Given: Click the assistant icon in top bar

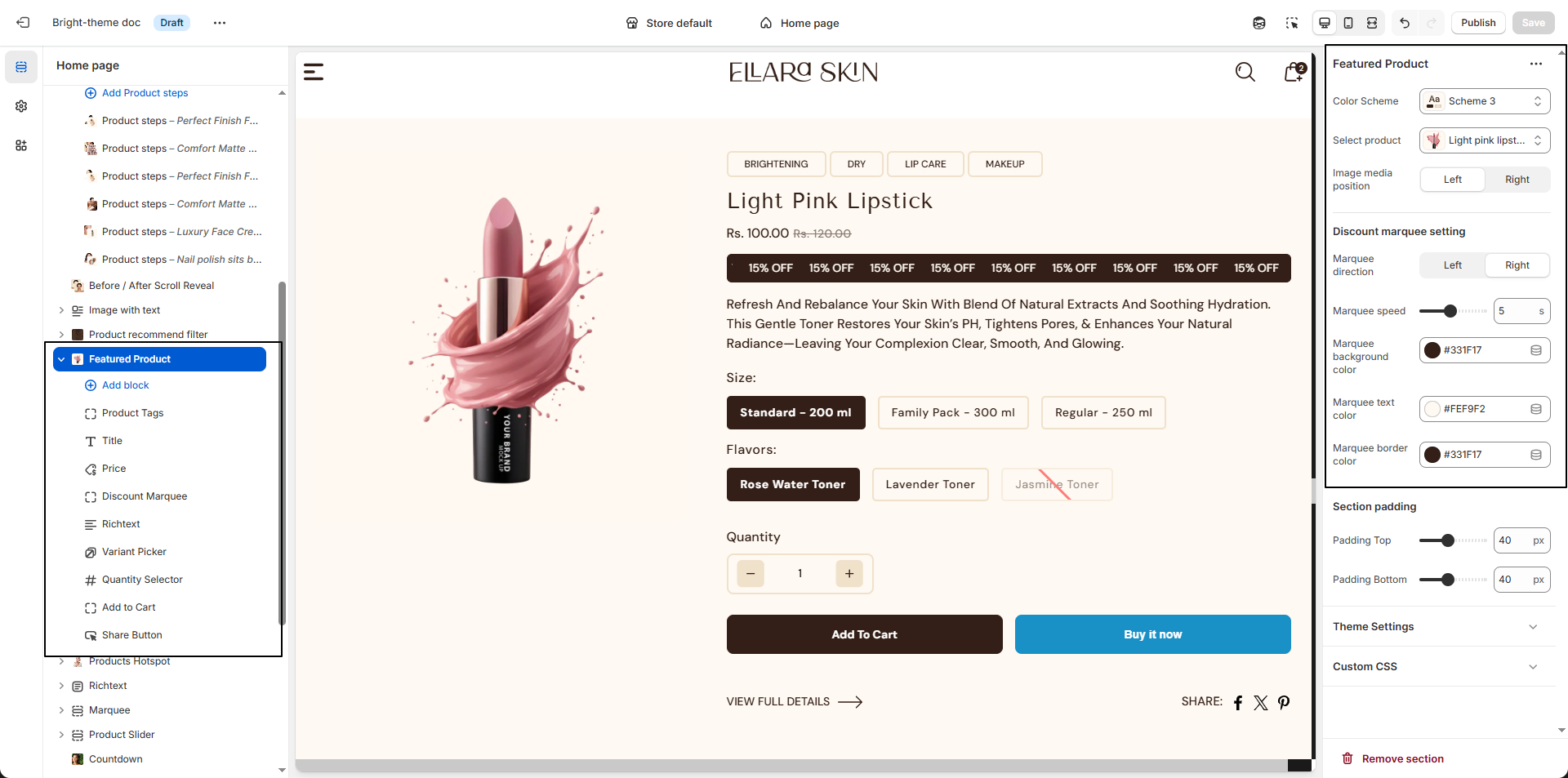Looking at the screenshot, I should tap(1259, 23).
